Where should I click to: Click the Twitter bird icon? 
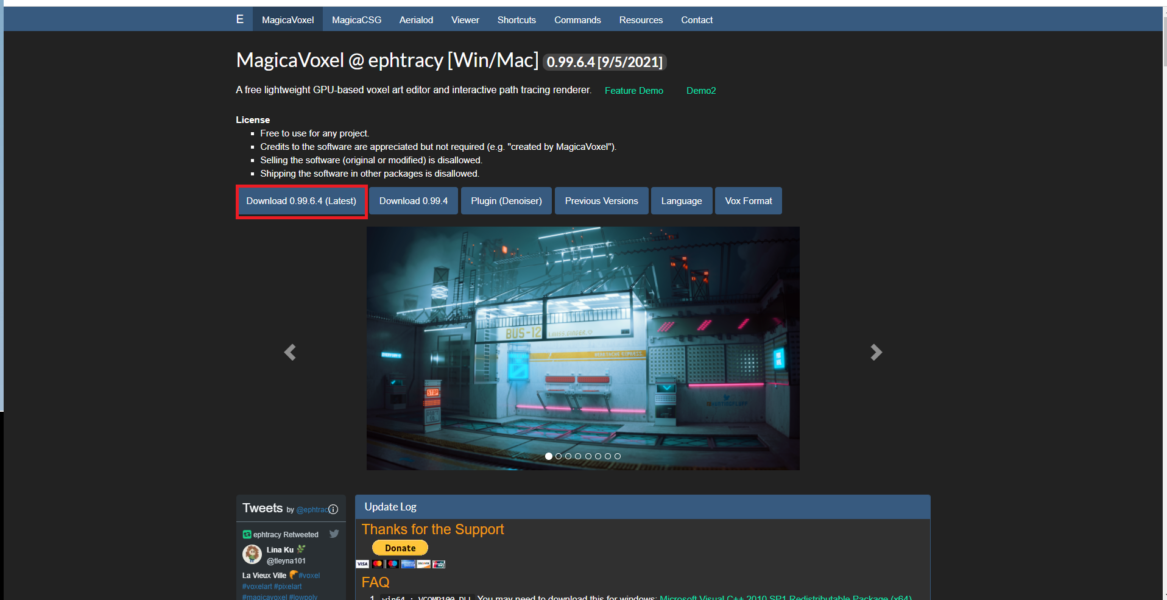[x=334, y=534]
